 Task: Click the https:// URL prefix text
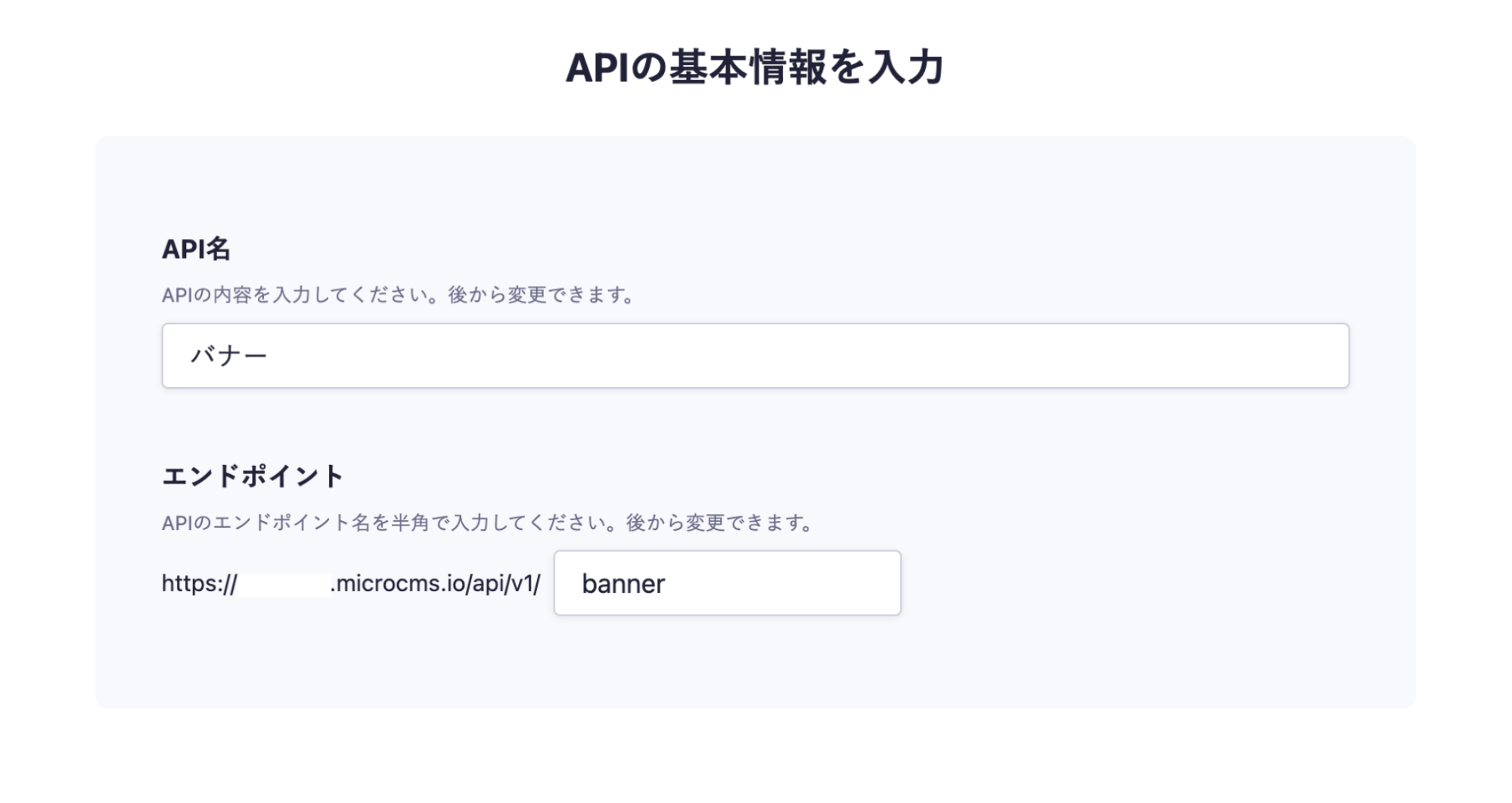coord(199,584)
